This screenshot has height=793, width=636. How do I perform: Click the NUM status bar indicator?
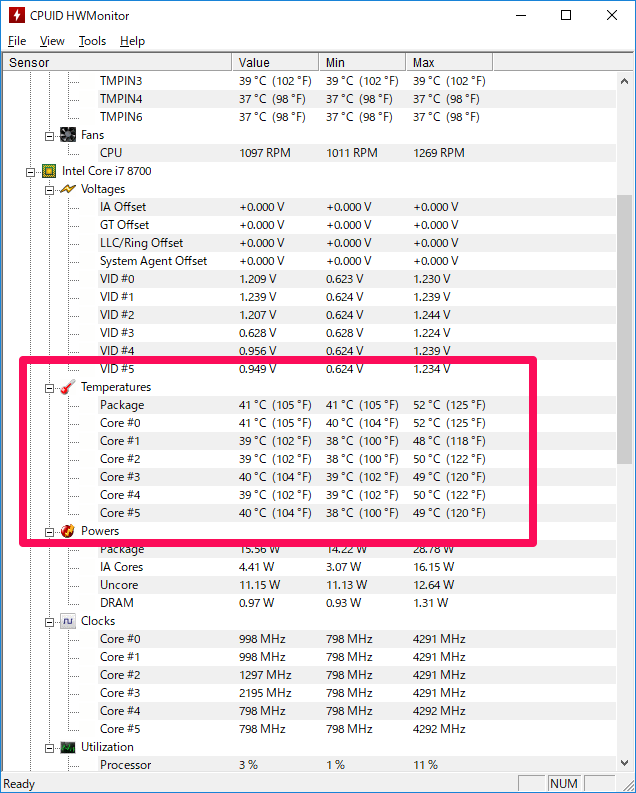click(564, 783)
